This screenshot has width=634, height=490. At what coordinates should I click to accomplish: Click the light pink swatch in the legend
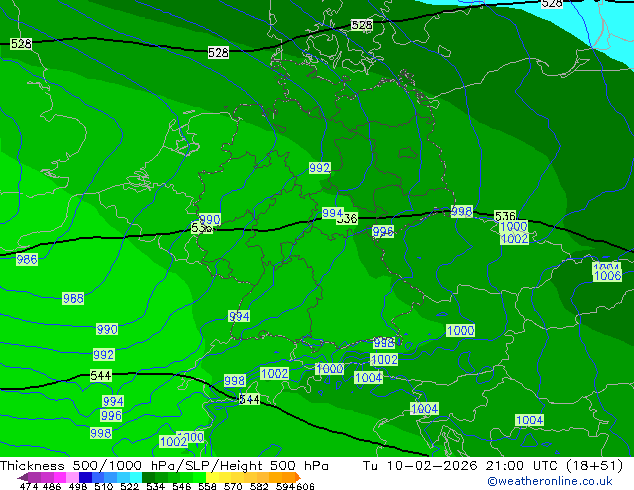72,477
